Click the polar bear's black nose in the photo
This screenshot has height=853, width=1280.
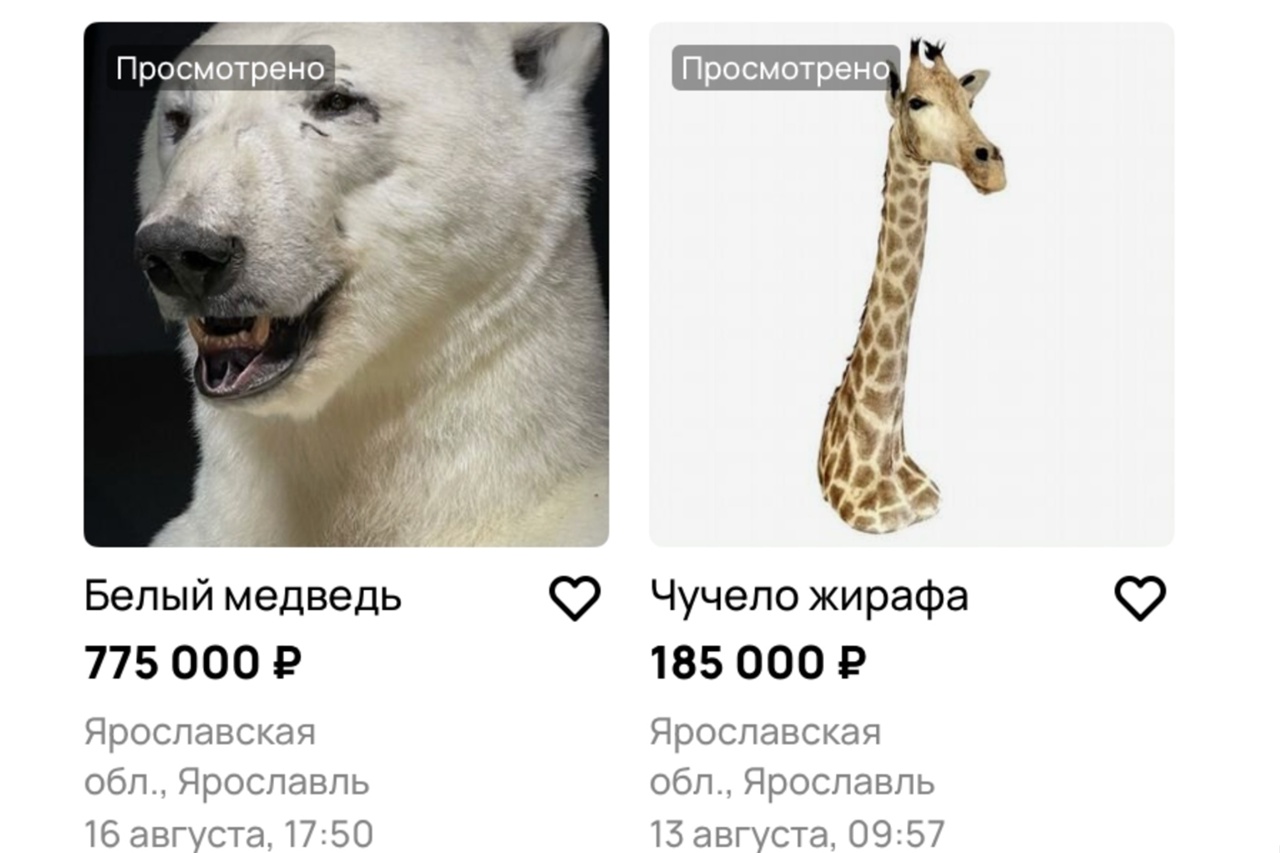[189, 257]
